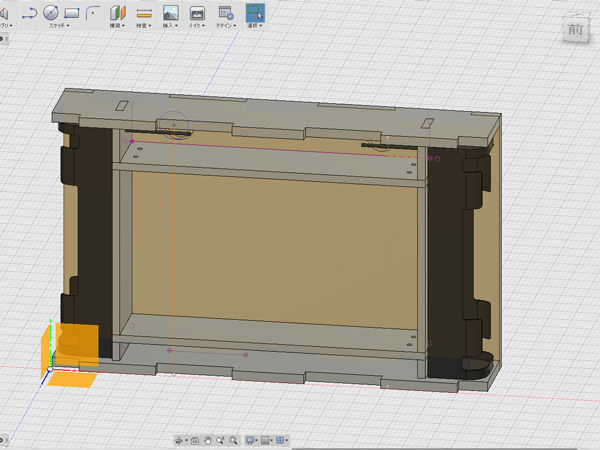This screenshot has width=600, height=450.
Task: Click the Look At tool
Action: [196, 439]
